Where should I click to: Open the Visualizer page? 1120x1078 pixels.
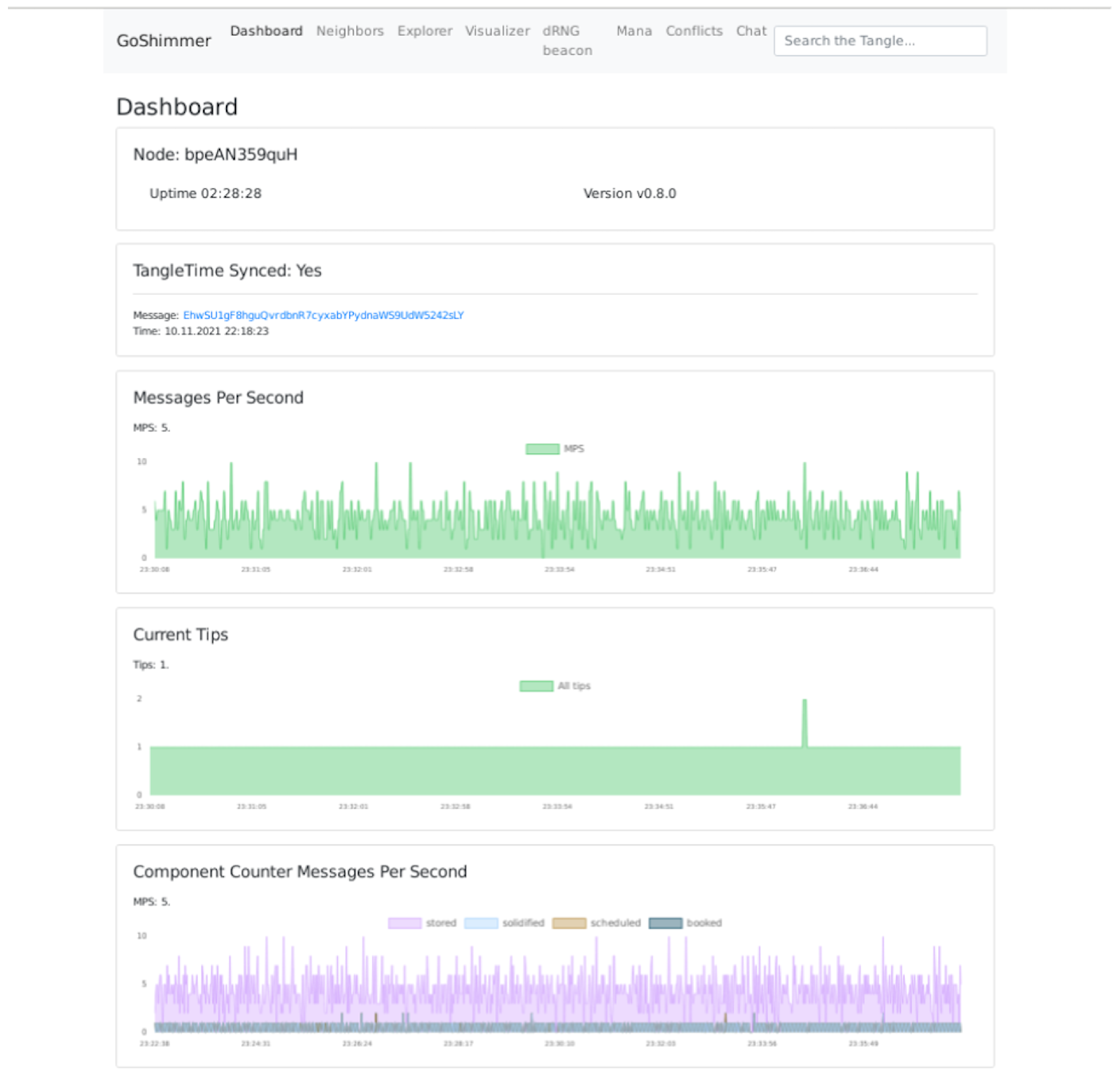pyautogui.click(x=497, y=31)
